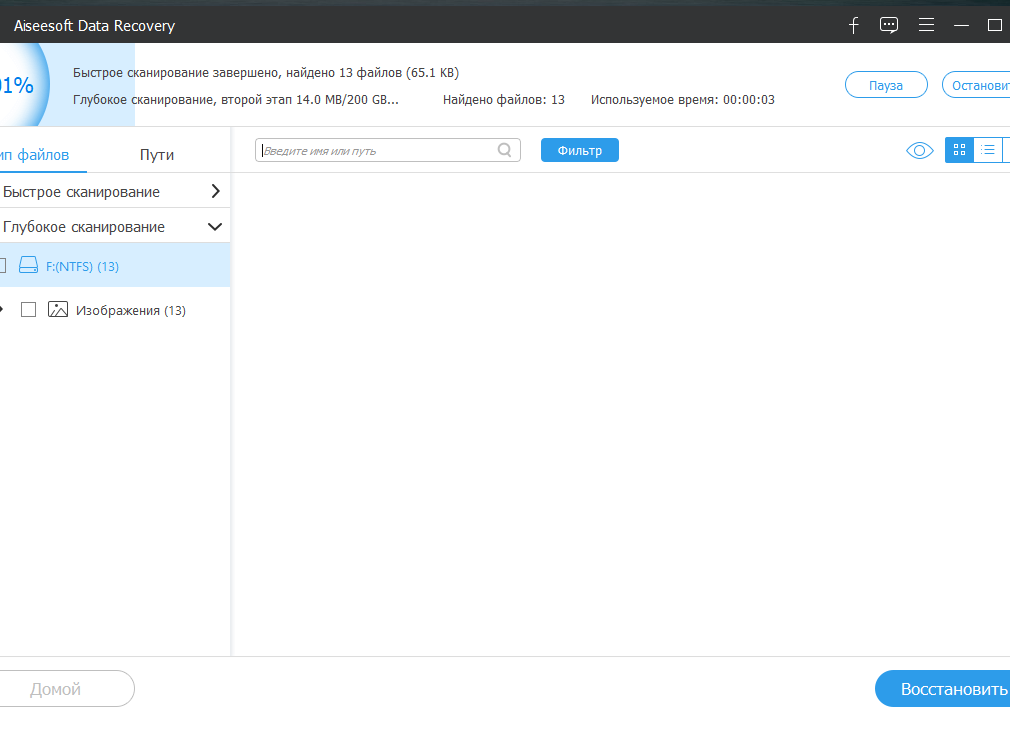This screenshot has width=1010, height=730.
Task: Click the circular scan progress indicator
Action: pyautogui.click(x=23, y=84)
